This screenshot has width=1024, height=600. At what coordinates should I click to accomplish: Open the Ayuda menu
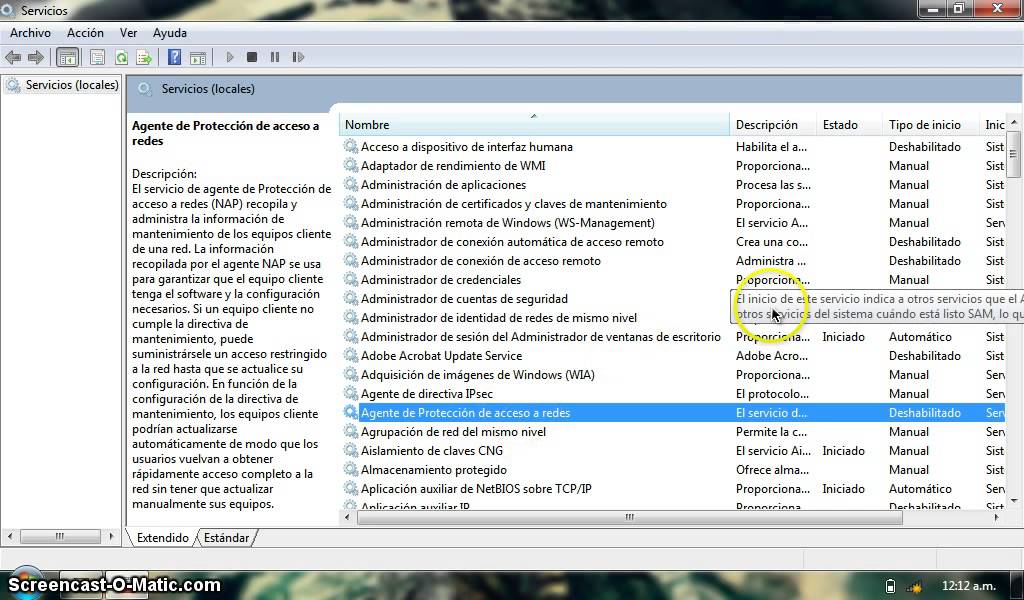[170, 33]
